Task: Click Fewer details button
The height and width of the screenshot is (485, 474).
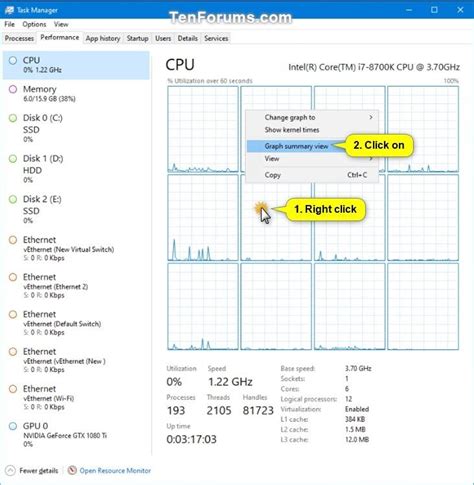Action: (32, 470)
